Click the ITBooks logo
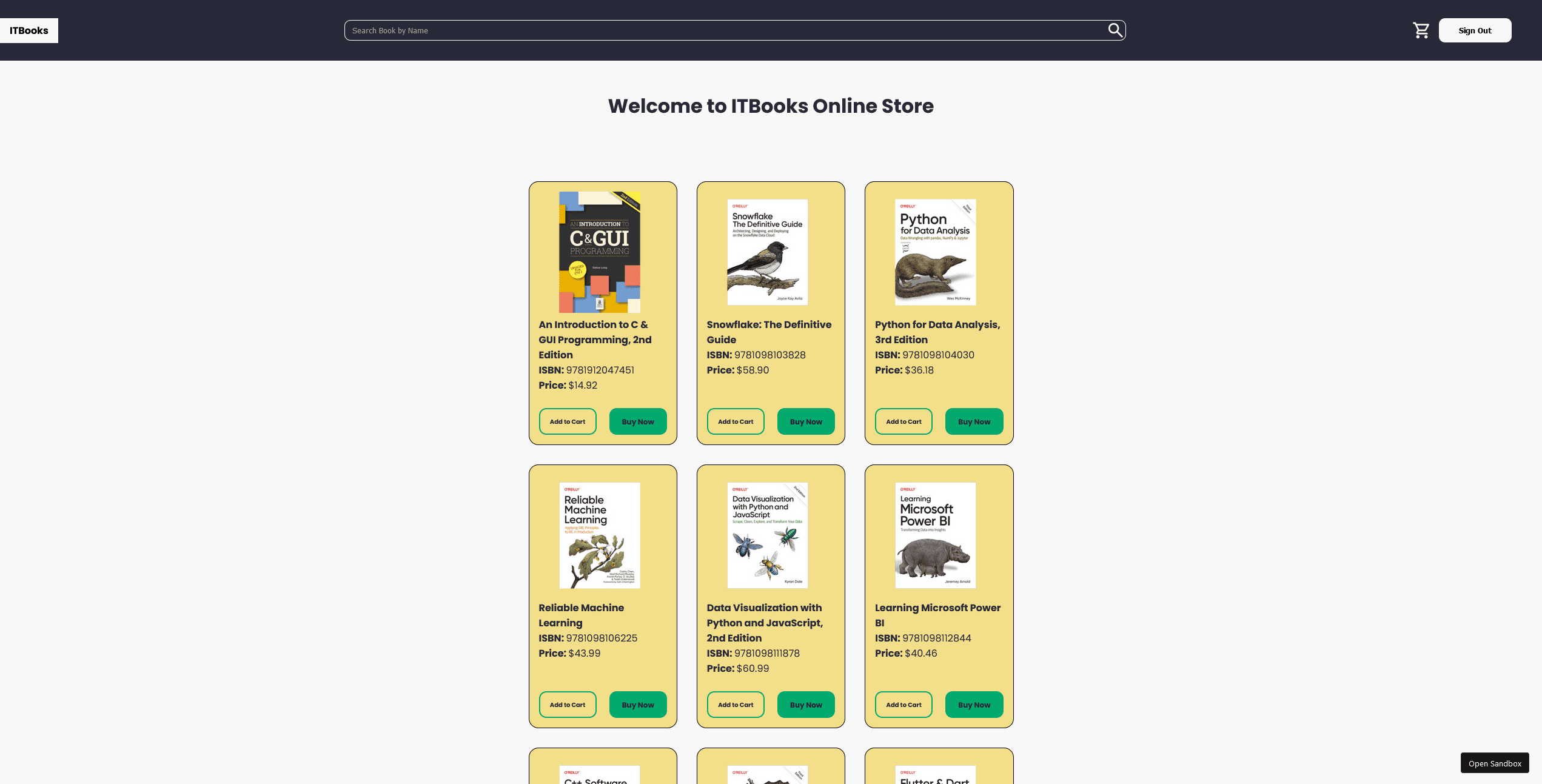1542x784 pixels. (x=28, y=30)
